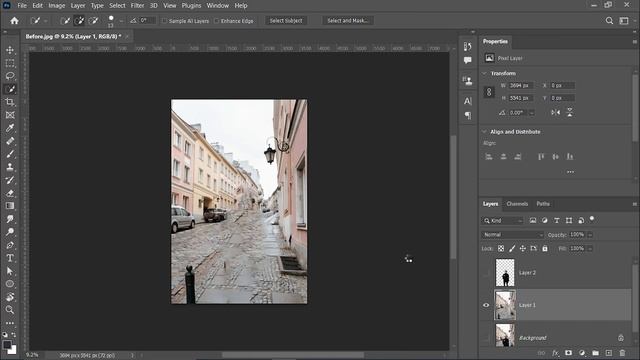Select the Rectangular Marquee tool

(x=10, y=63)
